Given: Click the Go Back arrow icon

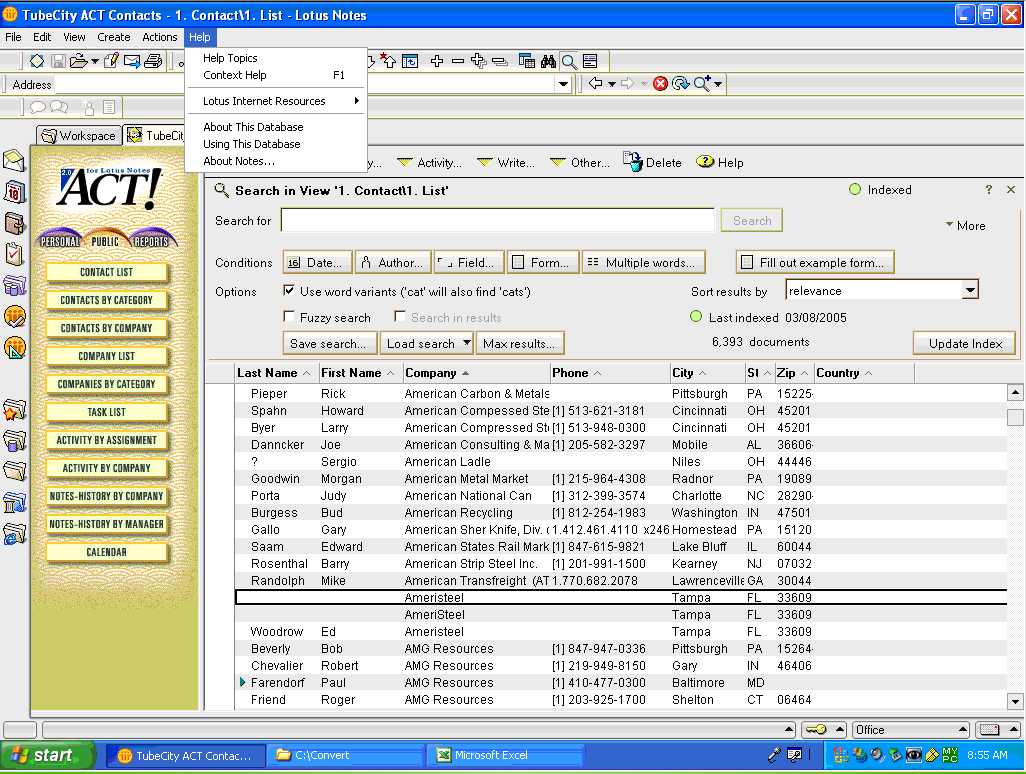Looking at the screenshot, I should 595,83.
